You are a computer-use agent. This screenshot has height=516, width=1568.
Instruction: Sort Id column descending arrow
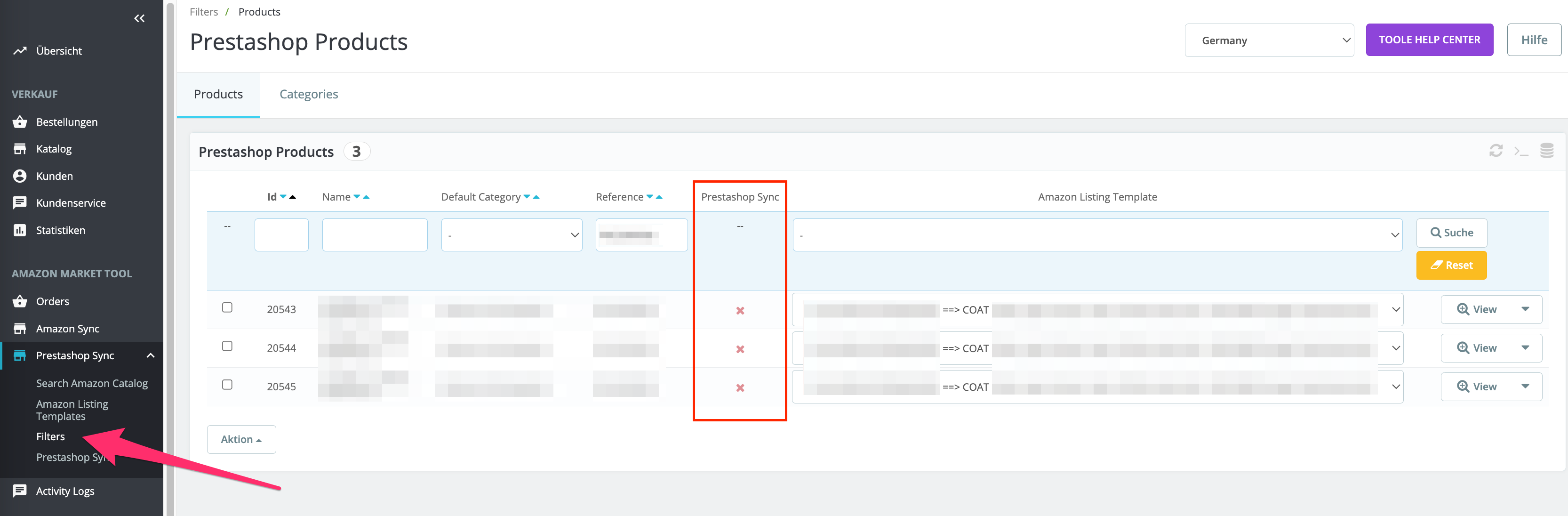click(x=283, y=197)
